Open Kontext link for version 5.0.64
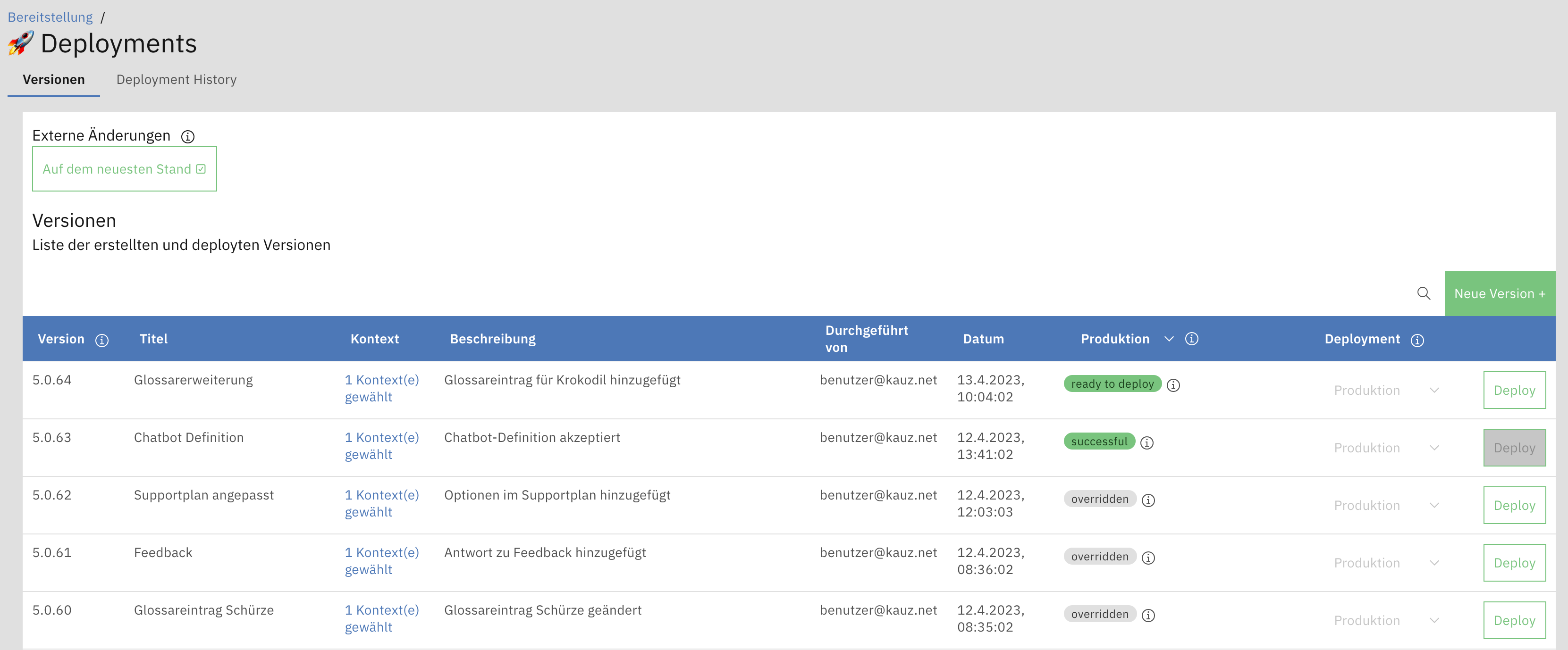The height and width of the screenshot is (650, 1568). [x=382, y=389]
